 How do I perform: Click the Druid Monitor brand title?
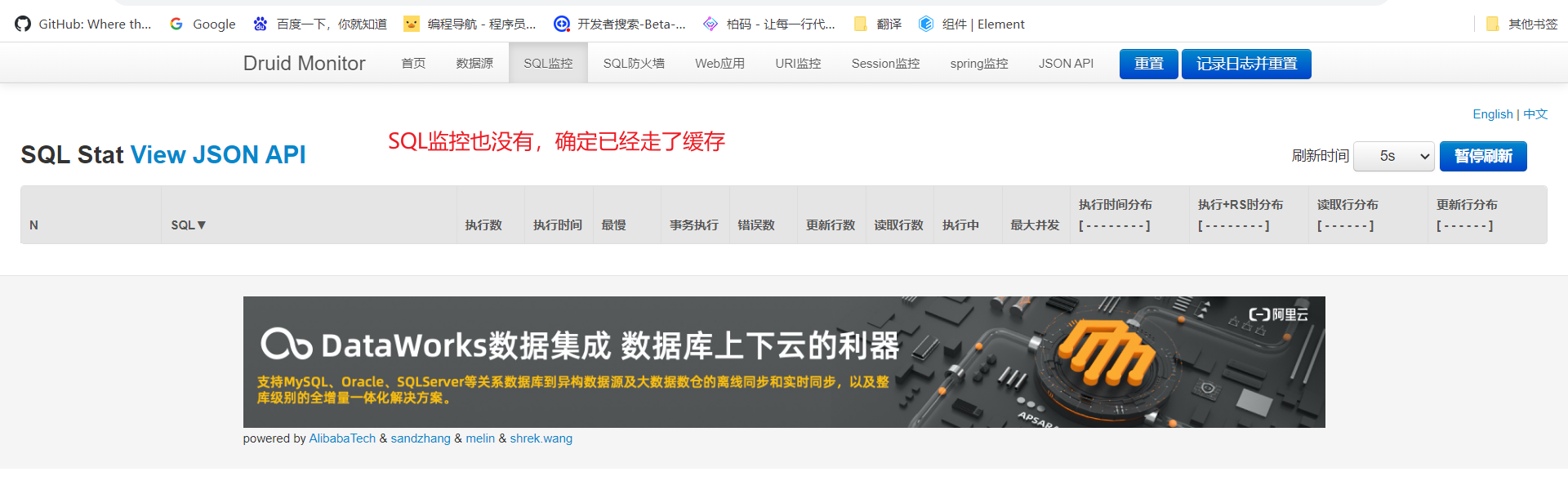pyautogui.click(x=304, y=63)
